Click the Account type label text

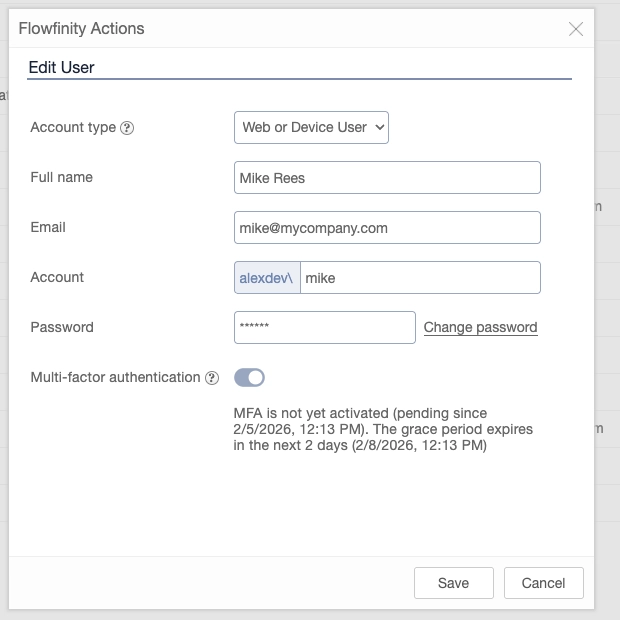[x=73, y=127]
